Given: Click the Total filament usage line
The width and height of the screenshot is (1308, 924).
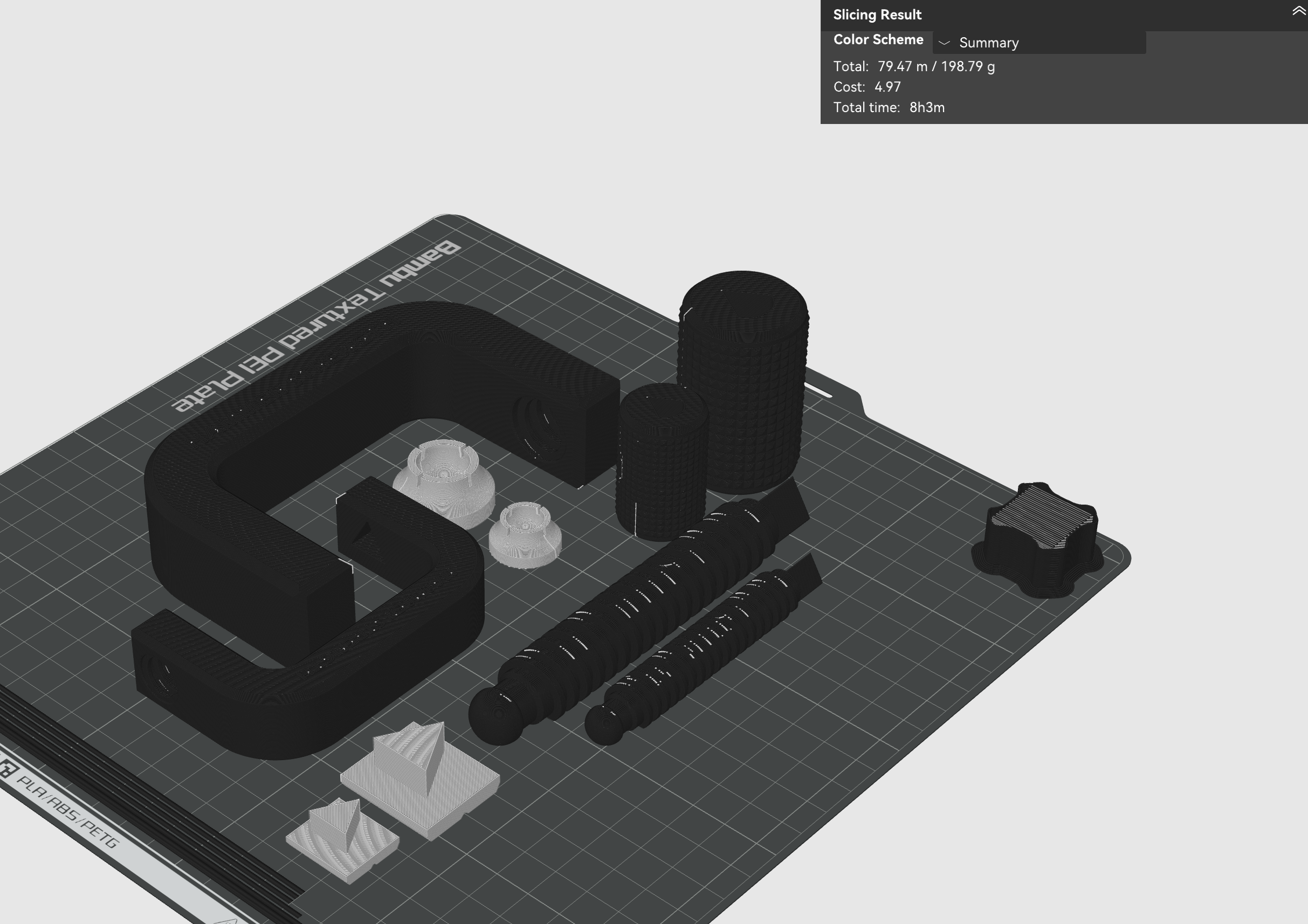Looking at the screenshot, I should click(914, 67).
